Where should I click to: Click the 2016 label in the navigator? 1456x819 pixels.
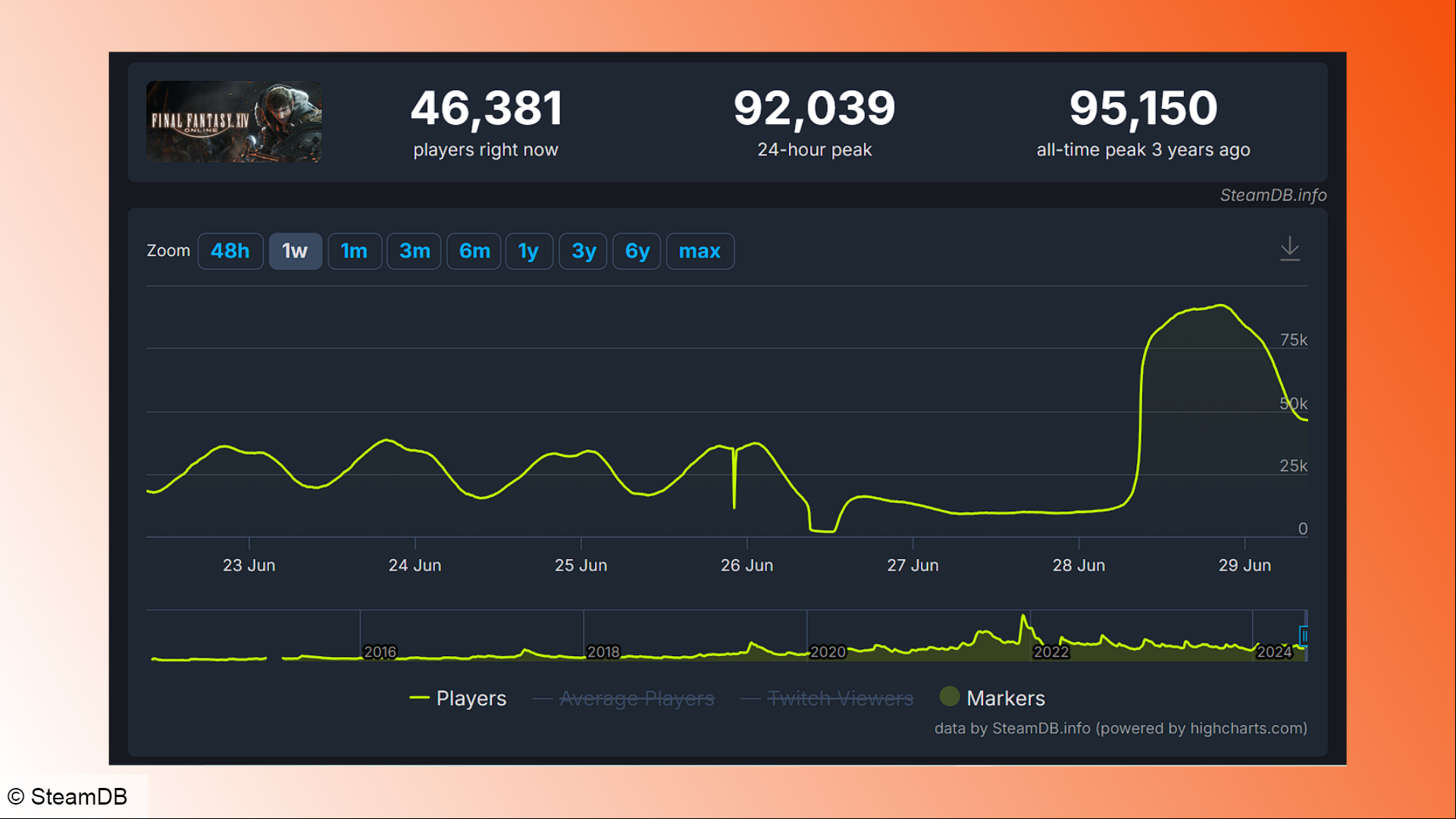point(380,652)
